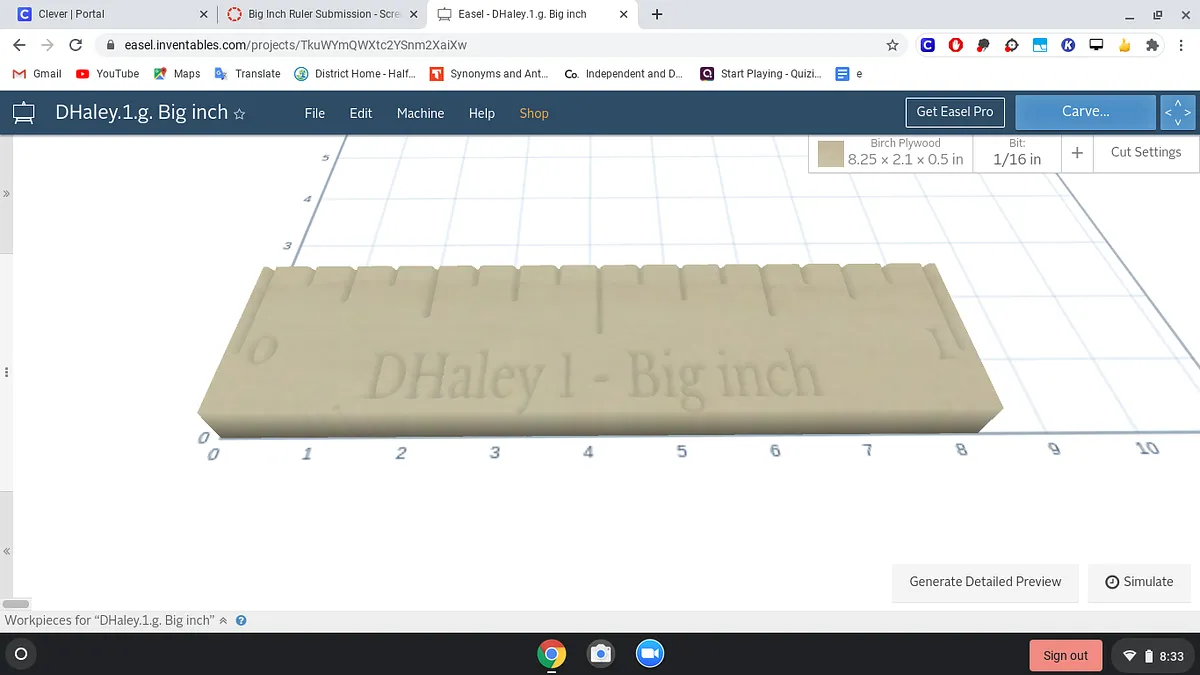Click the Get Easel Pro button
This screenshot has height=675, width=1200.
tap(955, 112)
